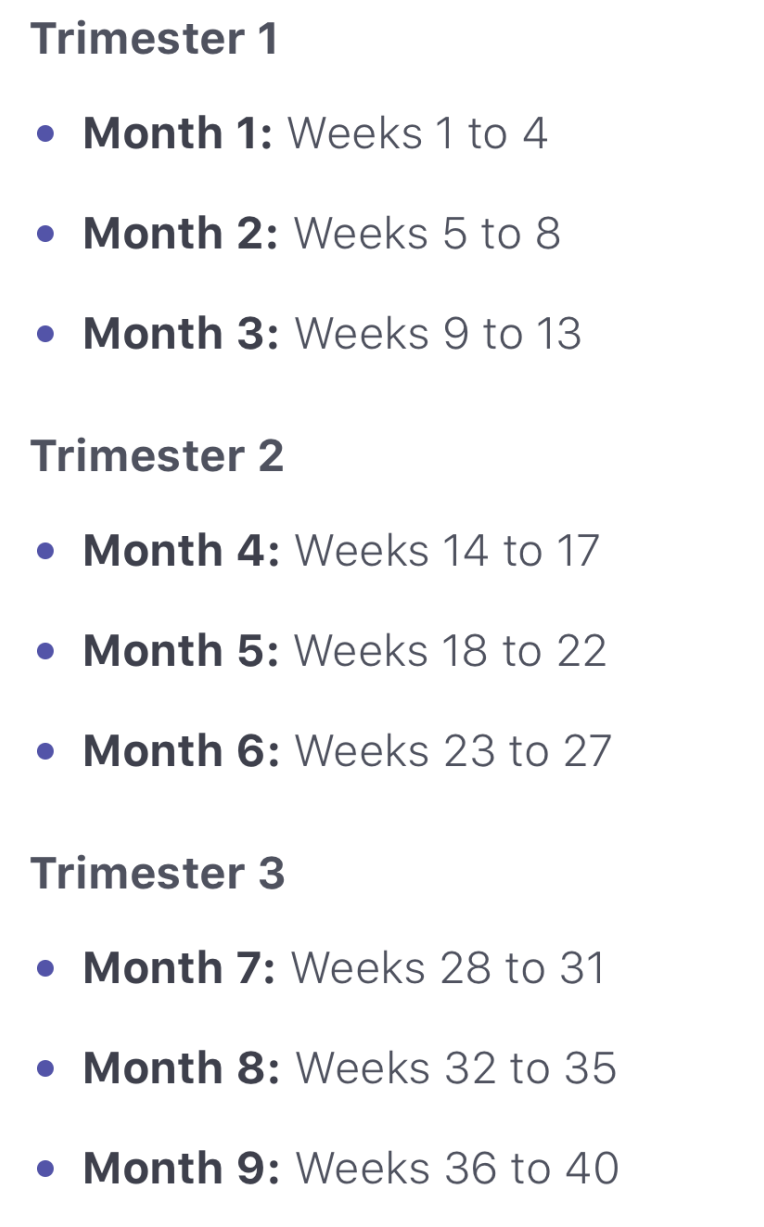Click the bold Month 7 label
This screenshot has width=764, height=1227.
[179, 968]
